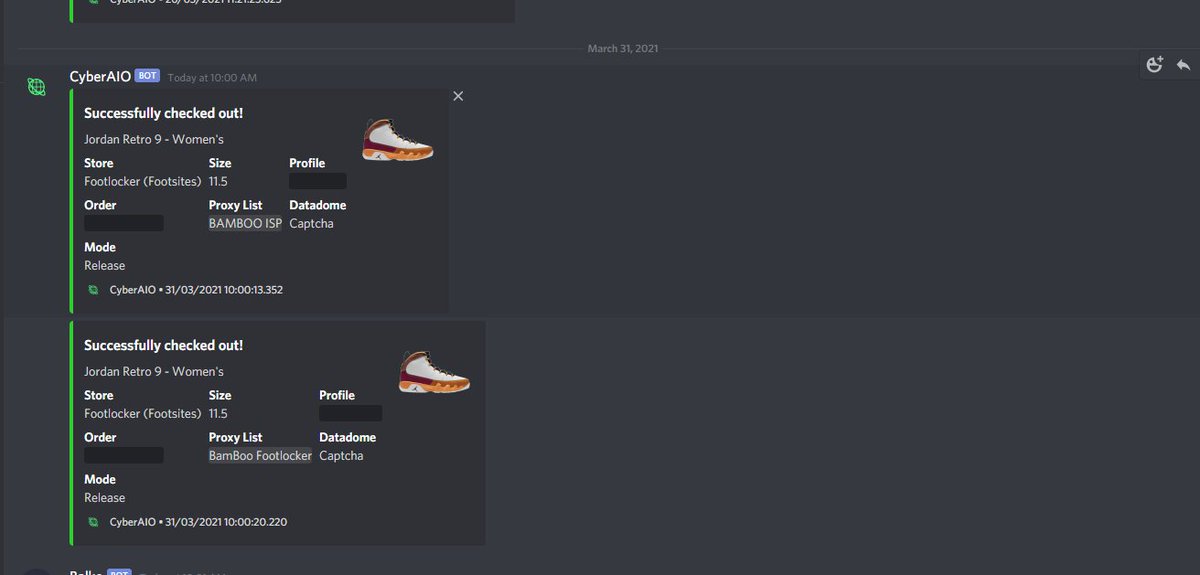Open the CyberAIO bot avatar
Screen dimensions: 1200x575
pos(37,87)
